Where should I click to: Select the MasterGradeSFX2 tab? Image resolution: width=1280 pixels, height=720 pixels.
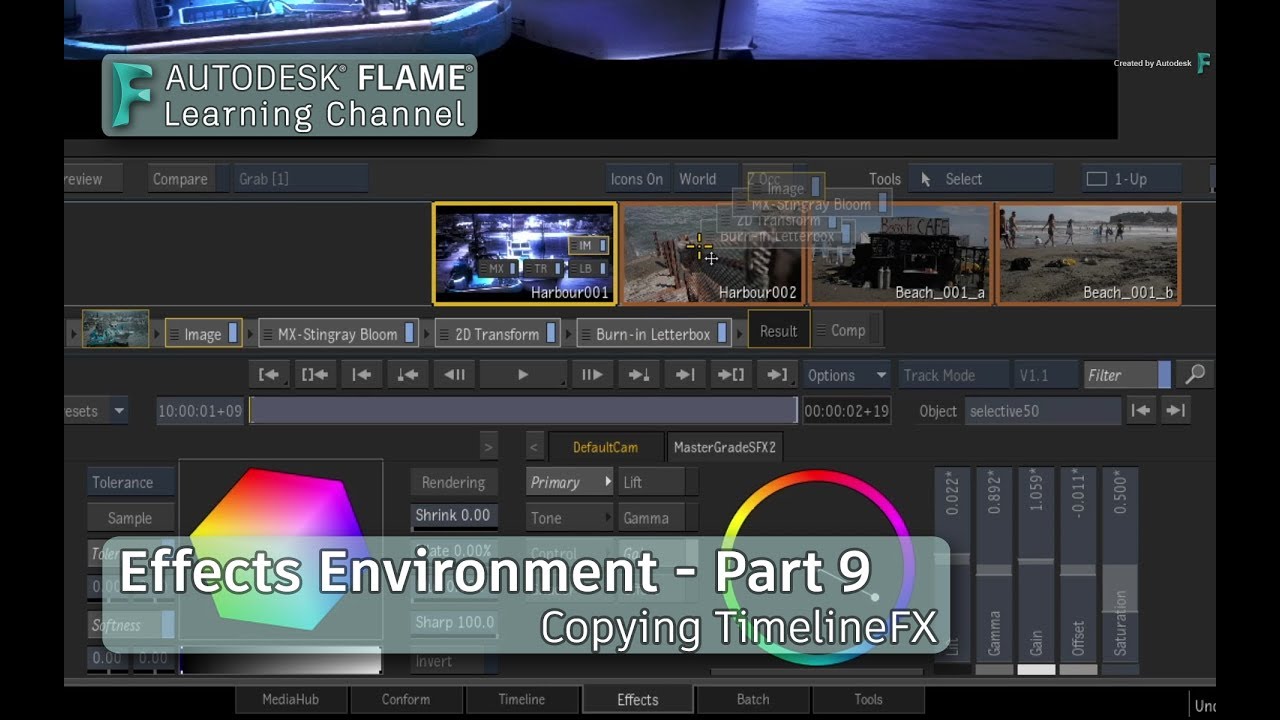click(x=725, y=447)
